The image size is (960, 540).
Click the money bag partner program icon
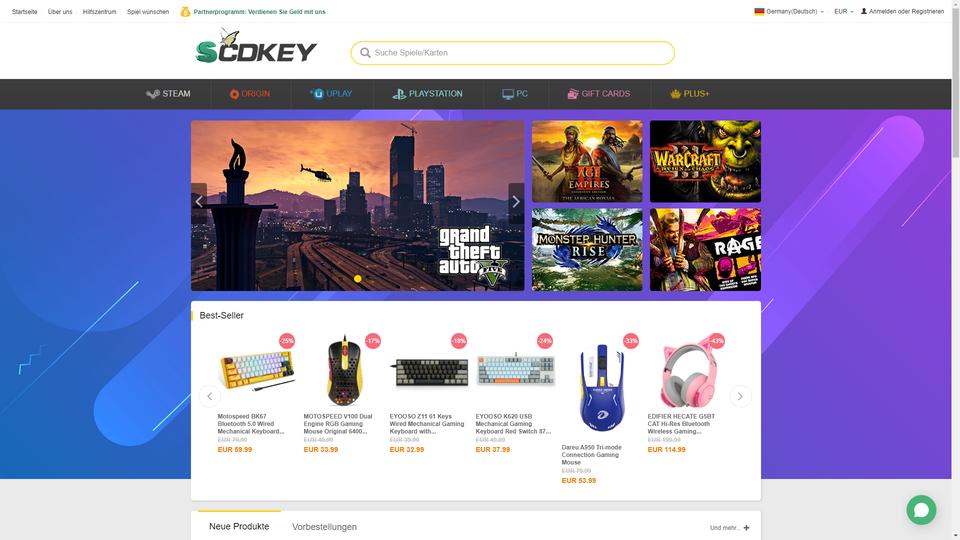click(x=185, y=12)
